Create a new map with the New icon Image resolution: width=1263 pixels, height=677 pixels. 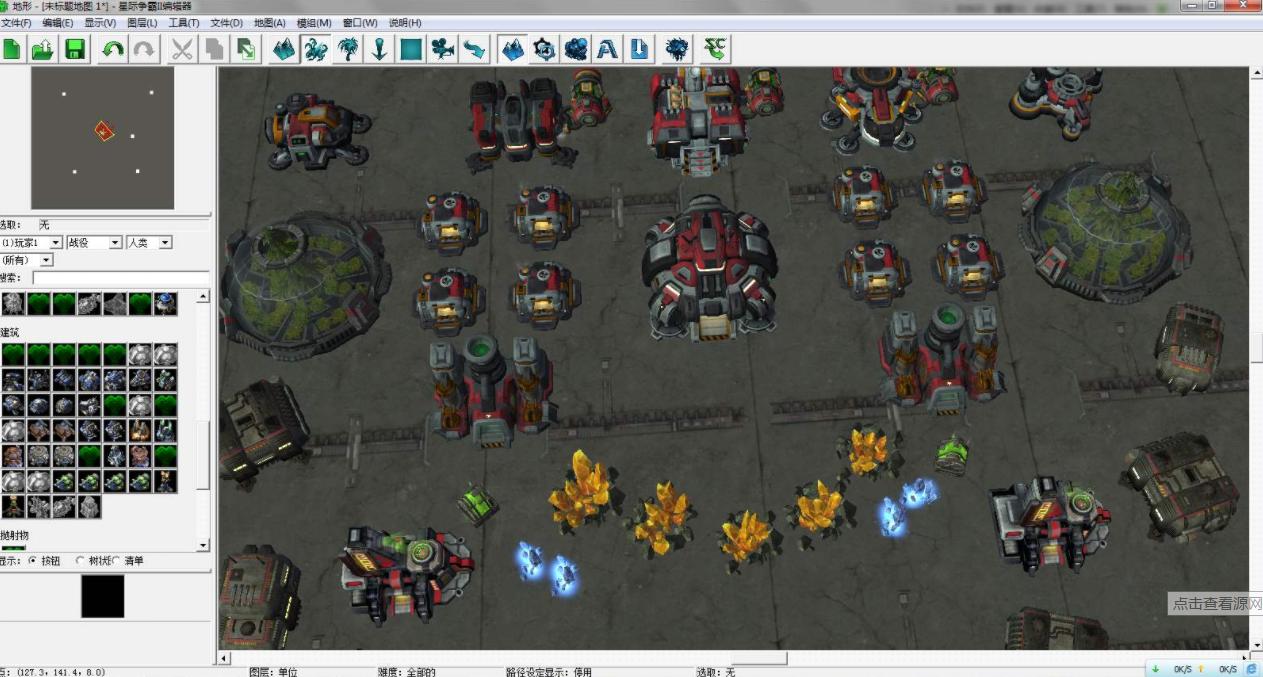click(12, 48)
